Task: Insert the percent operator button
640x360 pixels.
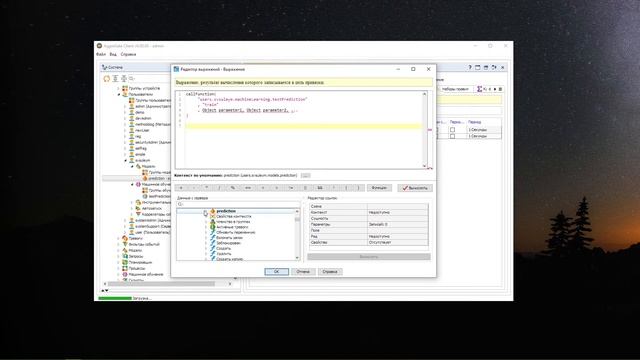Action: [233, 188]
